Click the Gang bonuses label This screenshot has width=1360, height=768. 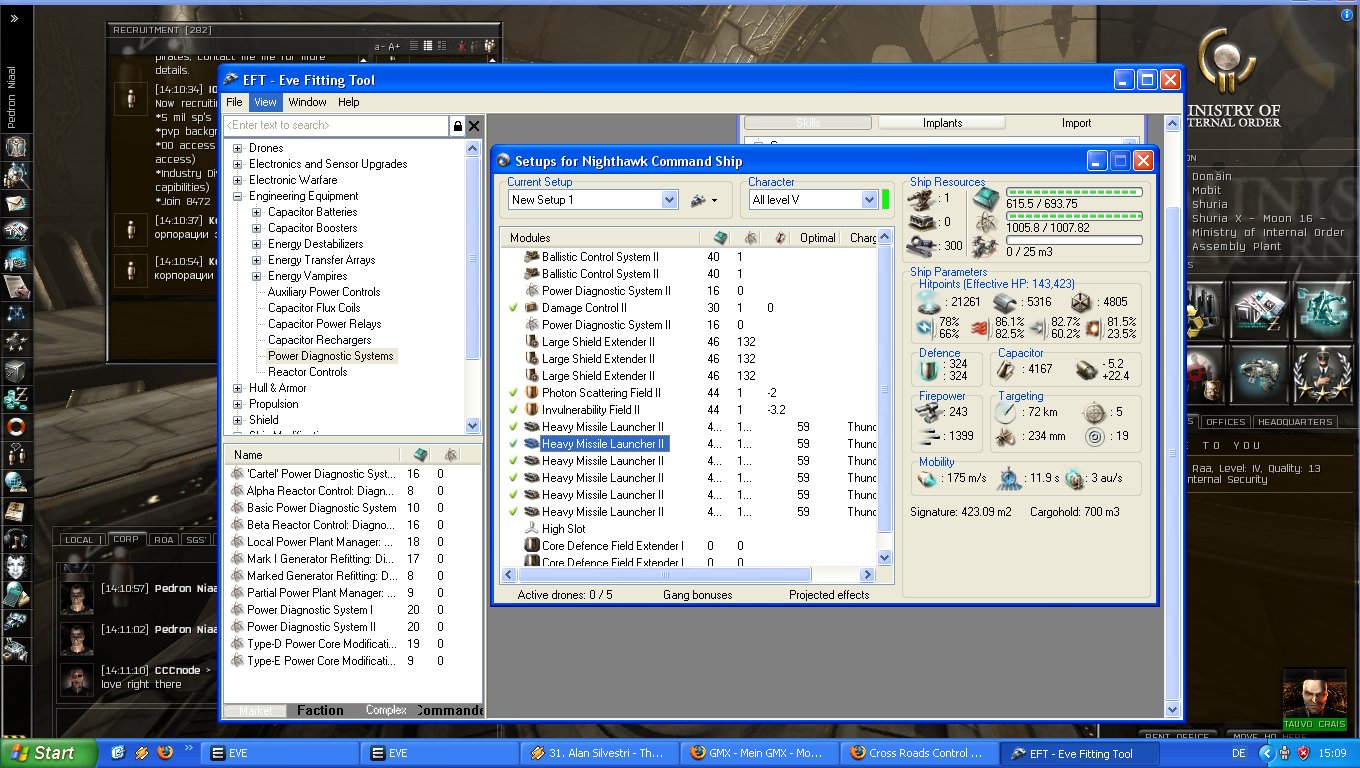(697, 595)
